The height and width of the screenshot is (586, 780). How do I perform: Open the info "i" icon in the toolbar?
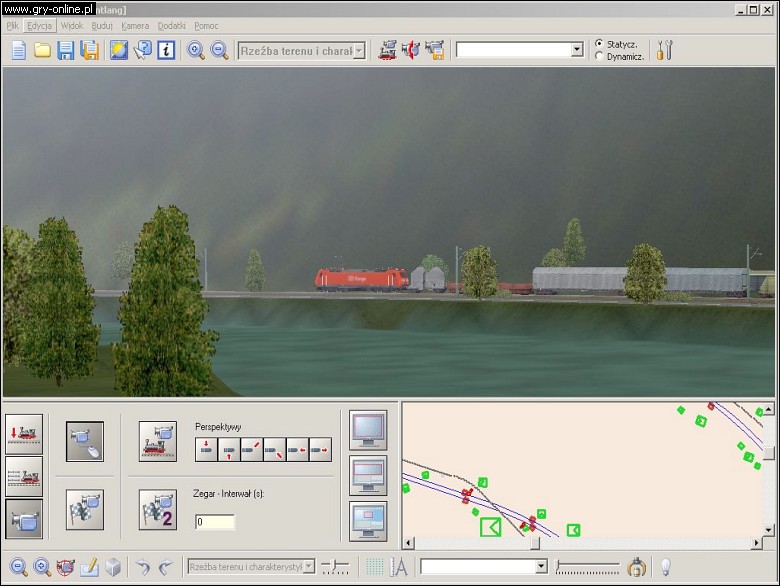166,50
